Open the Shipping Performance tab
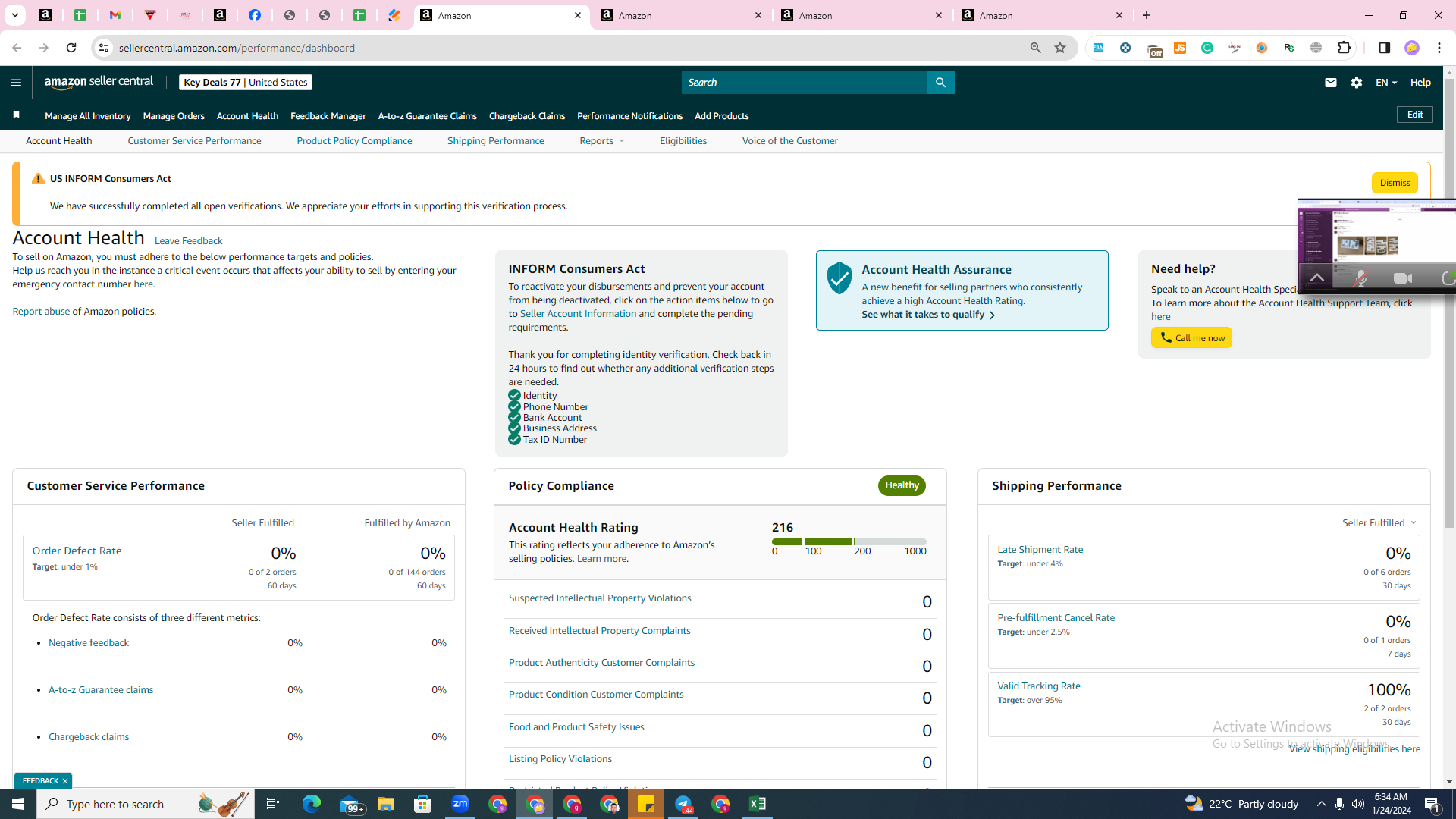This screenshot has height=819, width=1456. [x=496, y=141]
